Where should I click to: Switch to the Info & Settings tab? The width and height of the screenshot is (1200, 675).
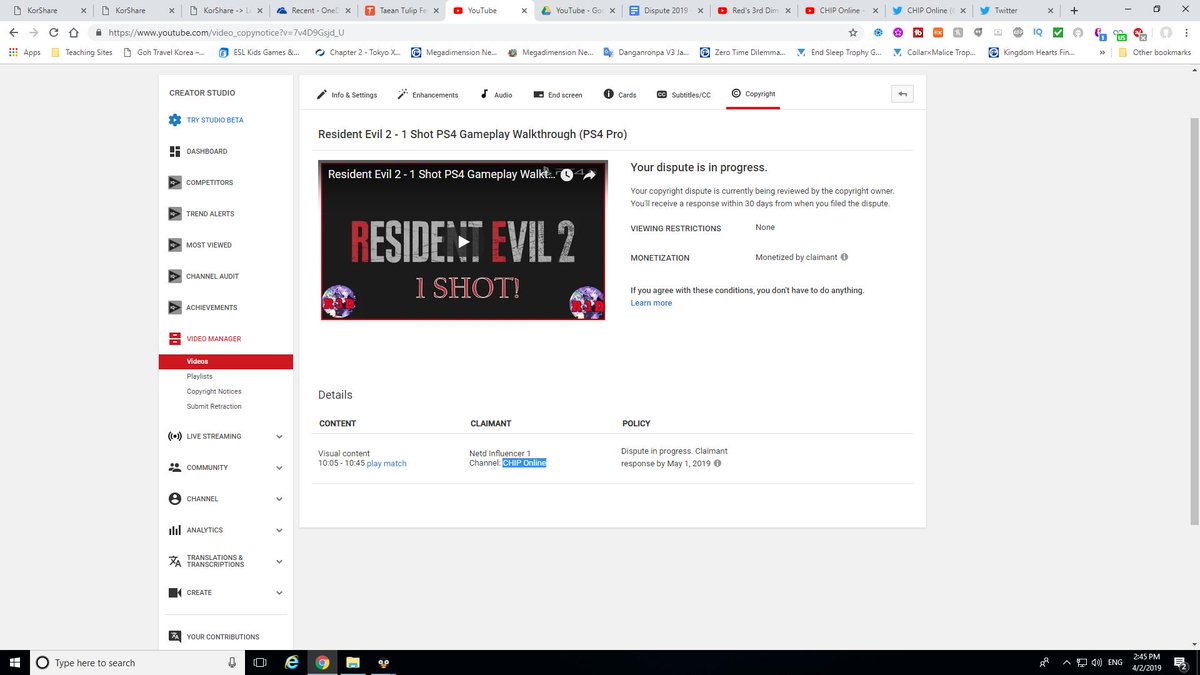pyautogui.click(x=347, y=95)
